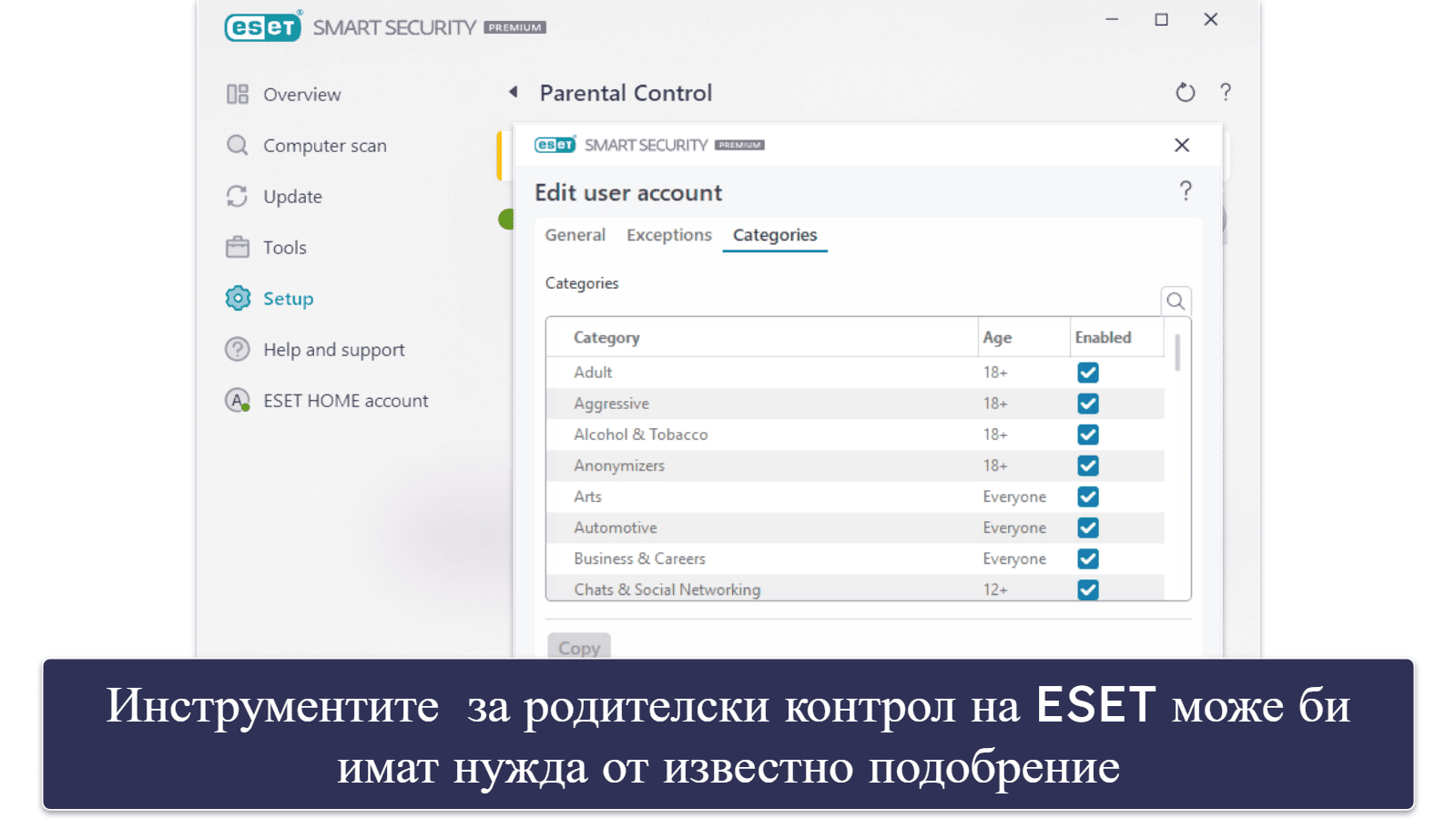
Task: Toggle the Automotive category checkbox
Action: (x=1088, y=527)
